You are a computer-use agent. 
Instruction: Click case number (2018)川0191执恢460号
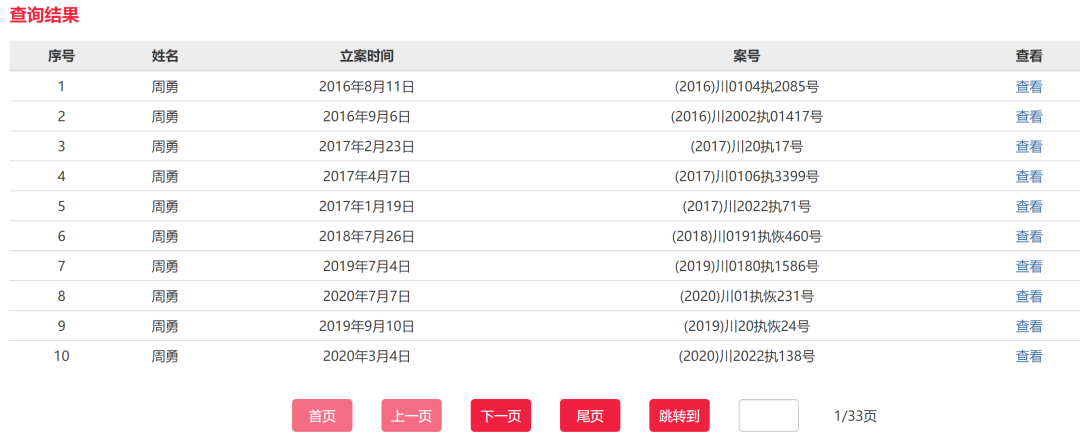[747, 236]
